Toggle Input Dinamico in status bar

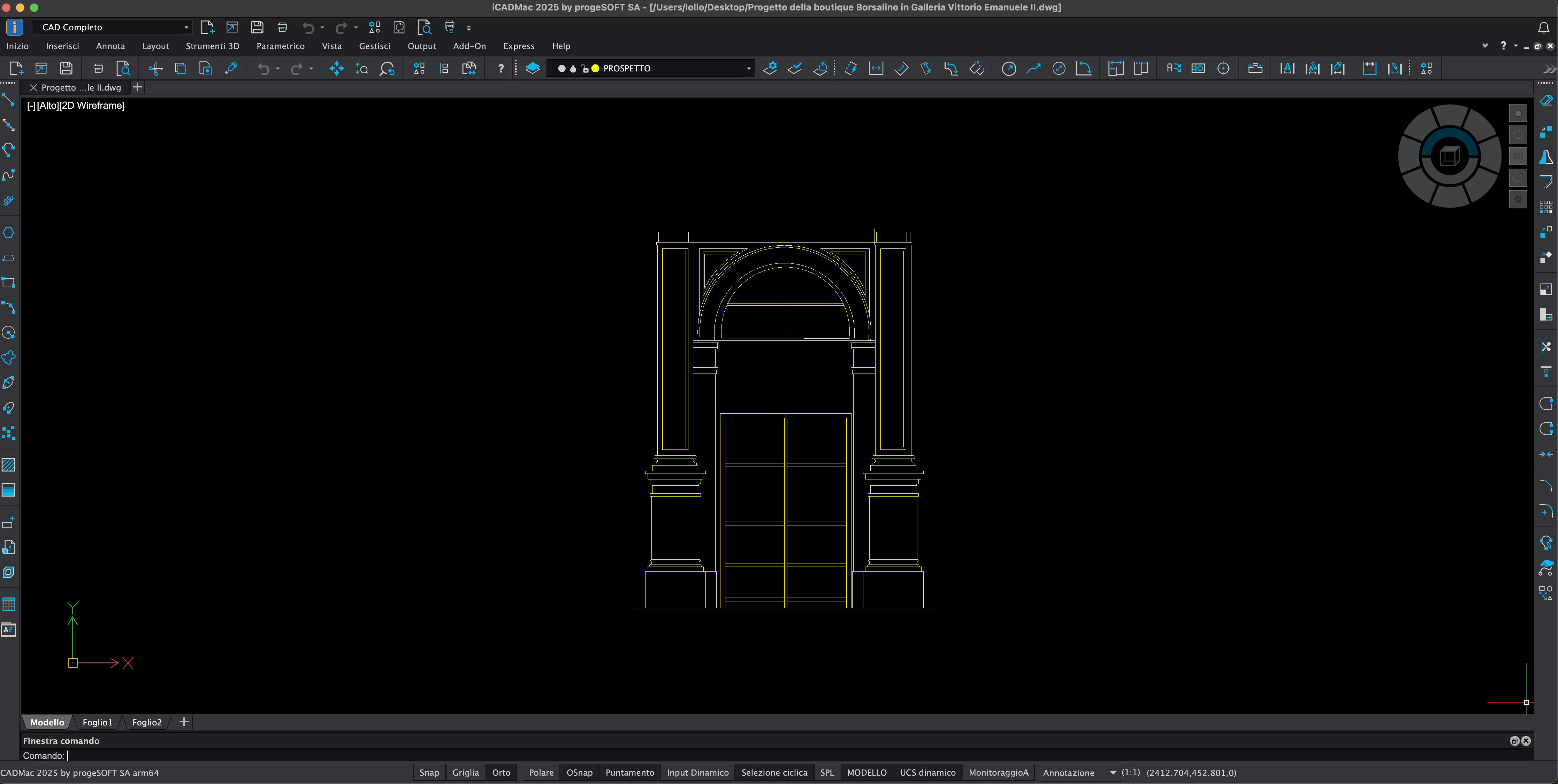[x=698, y=773]
